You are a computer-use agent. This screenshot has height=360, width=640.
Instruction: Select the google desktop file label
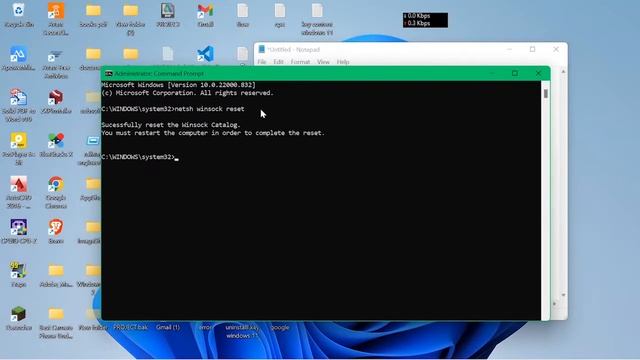point(280,327)
